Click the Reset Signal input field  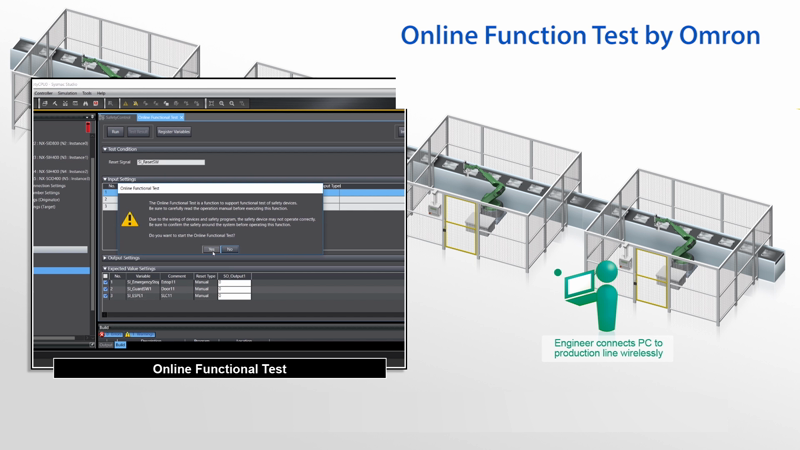click(x=171, y=162)
